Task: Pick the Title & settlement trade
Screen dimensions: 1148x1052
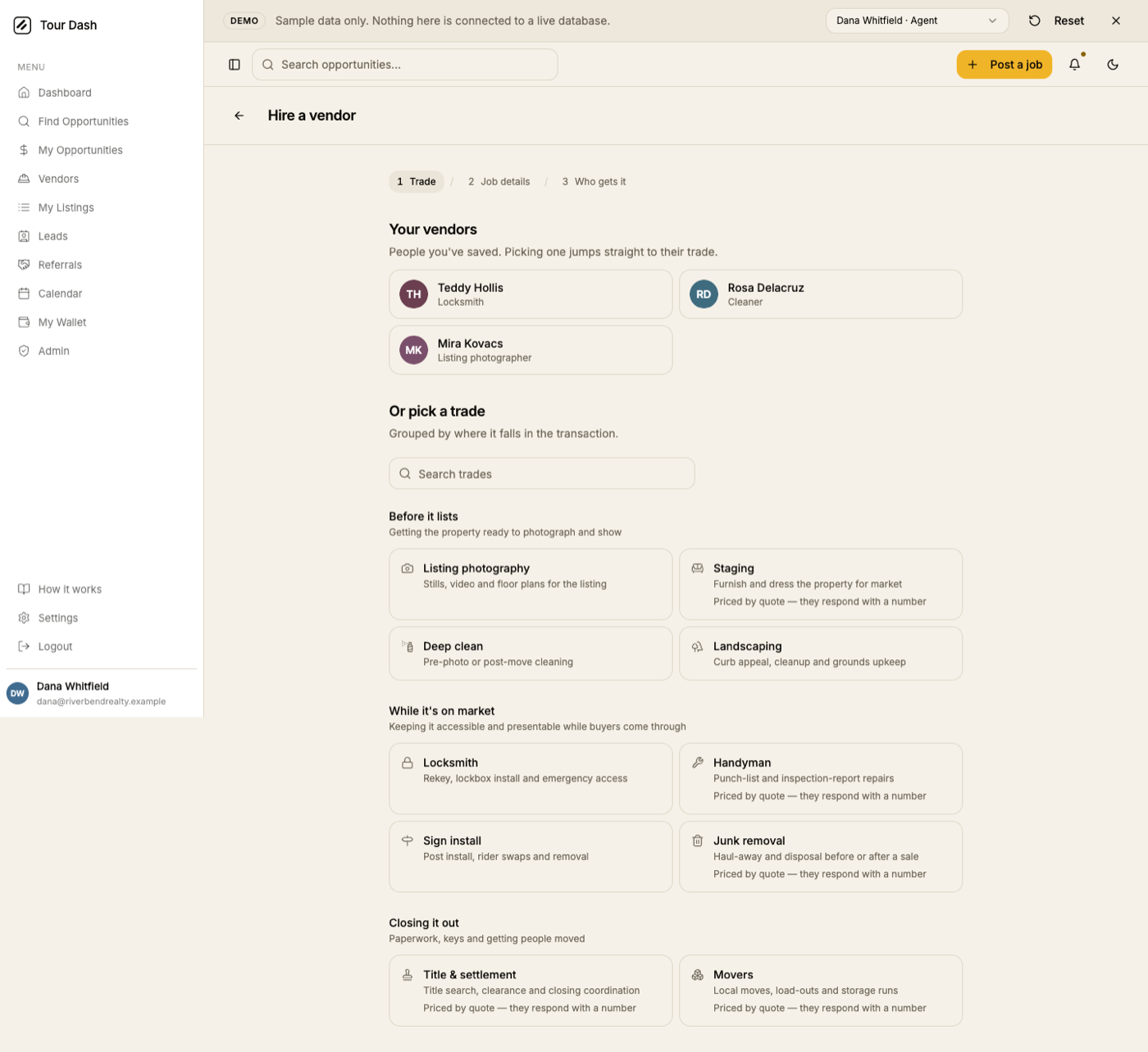Action: 531,991
